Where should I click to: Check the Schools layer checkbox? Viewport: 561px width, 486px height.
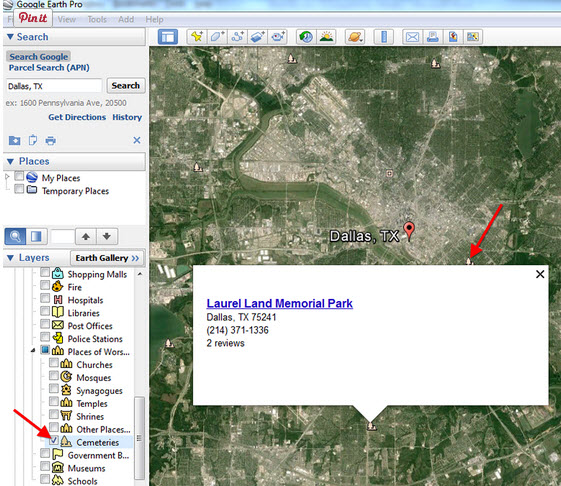click(x=45, y=479)
